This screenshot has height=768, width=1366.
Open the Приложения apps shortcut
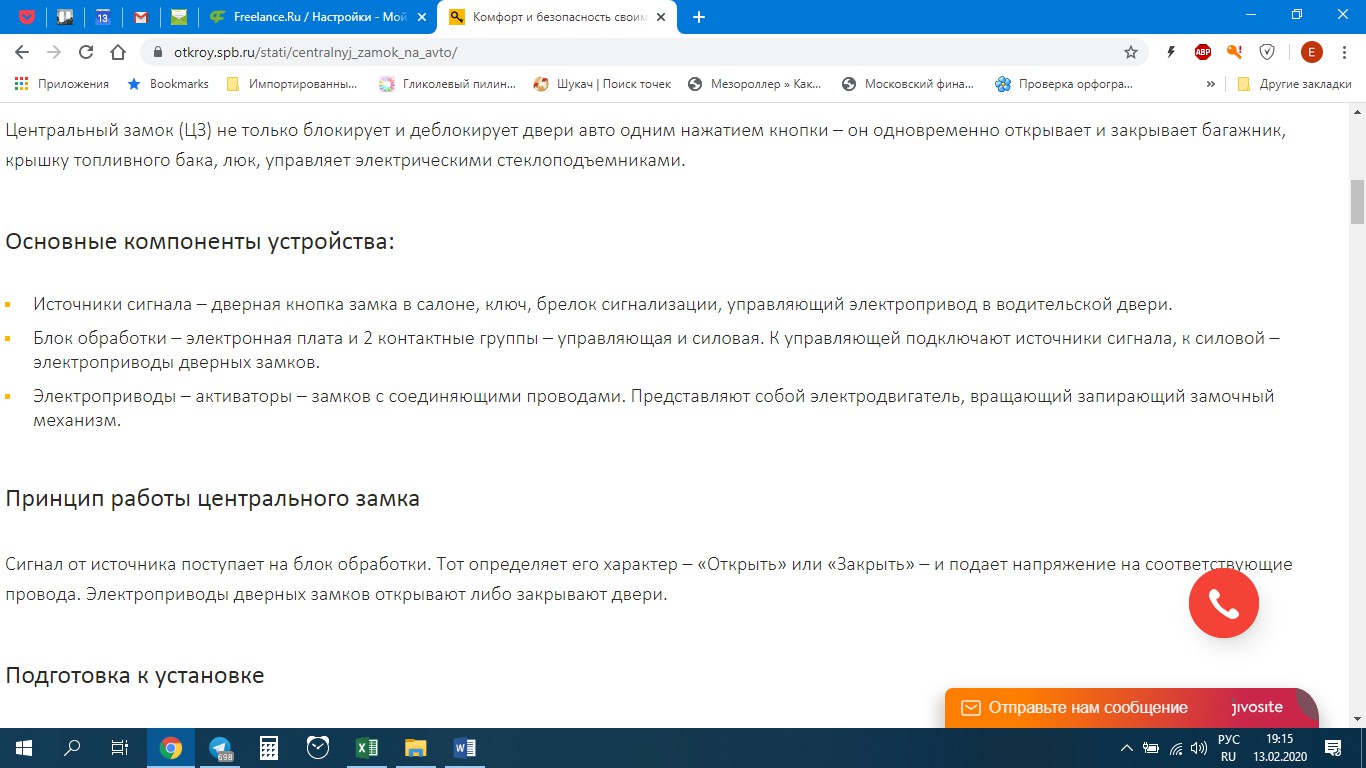click(61, 84)
